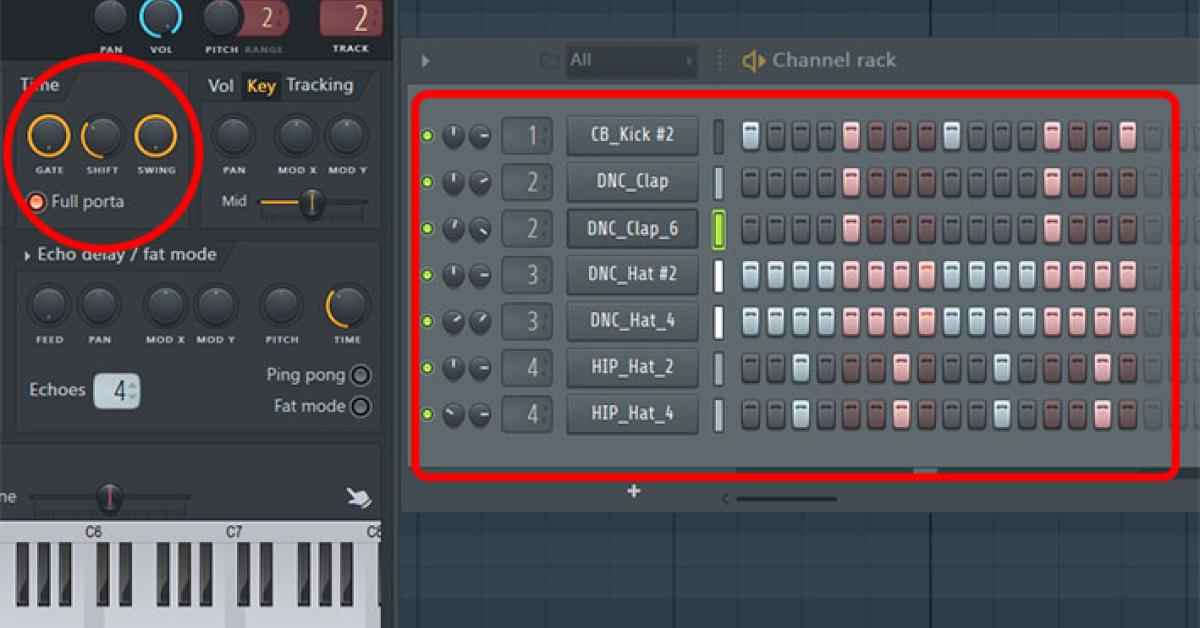This screenshot has height=628, width=1200.
Task: Click the Channel rack speaker icon
Action: coord(753,61)
